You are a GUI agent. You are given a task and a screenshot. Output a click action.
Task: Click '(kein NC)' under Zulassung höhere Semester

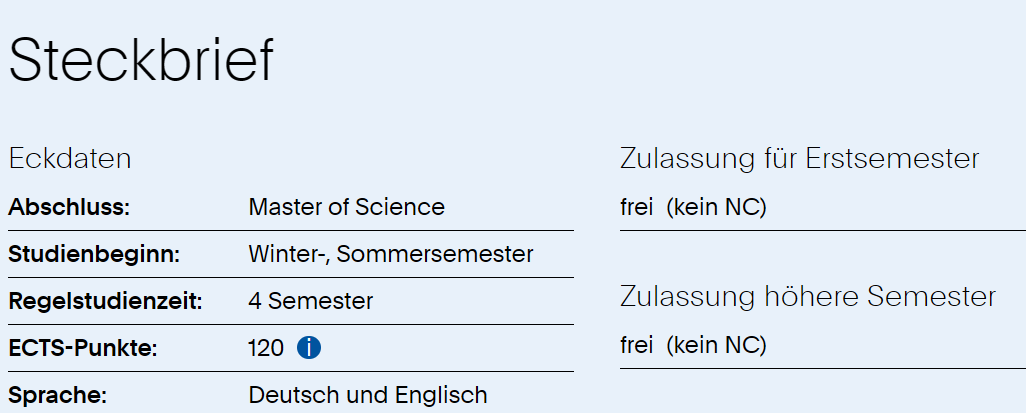pos(716,345)
